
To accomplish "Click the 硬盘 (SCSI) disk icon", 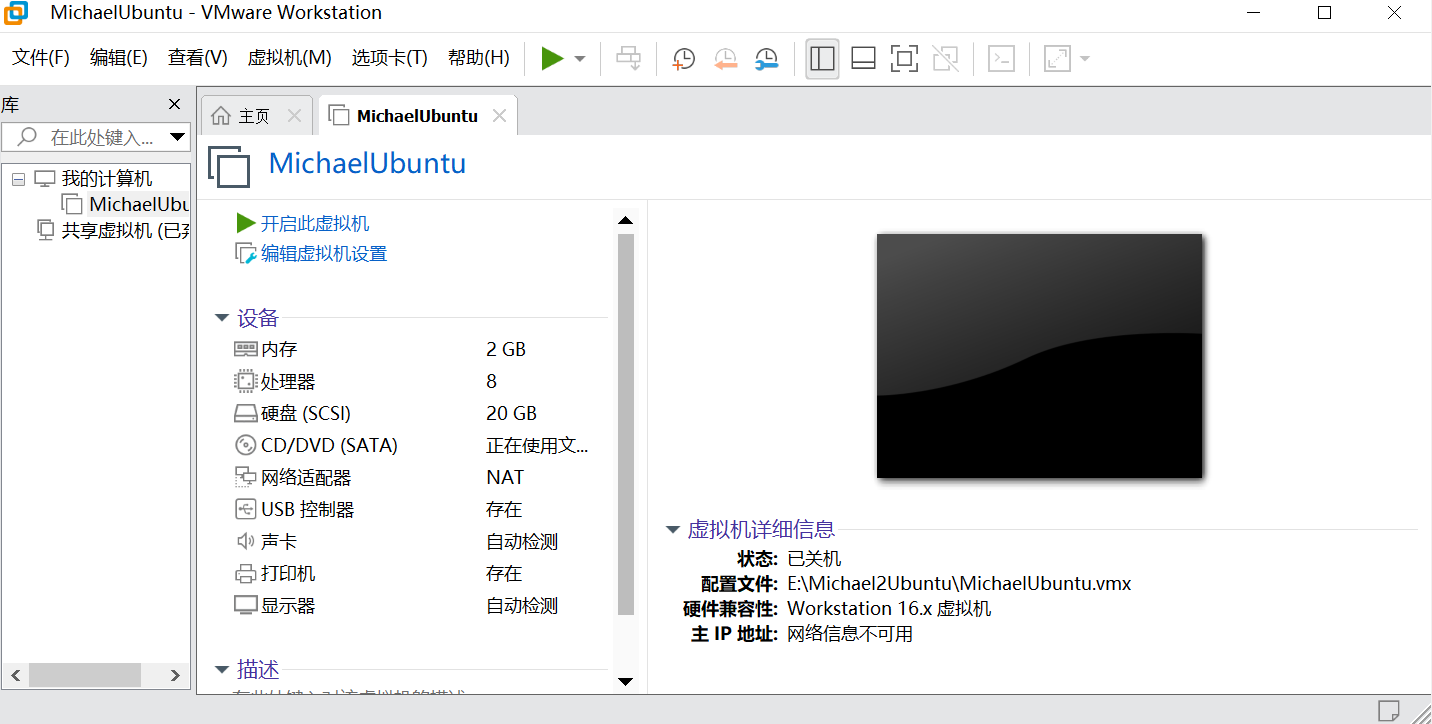I will [245, 413].
